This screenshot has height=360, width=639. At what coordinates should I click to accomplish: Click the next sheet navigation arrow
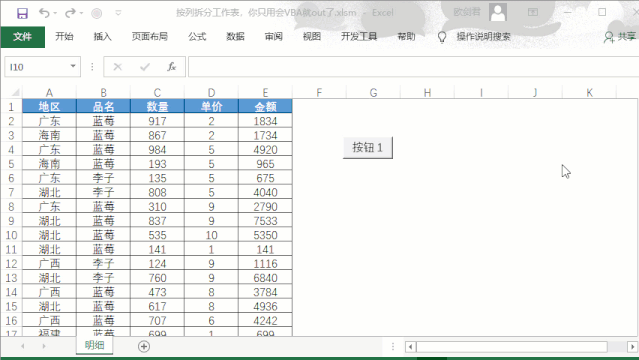[44, 346]
